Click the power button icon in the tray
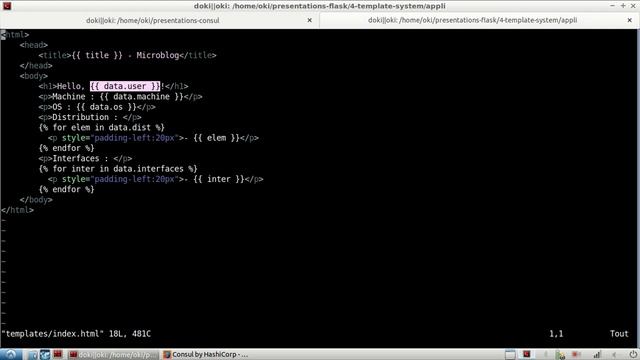This screenshot has width=640, height=360. coord(633,355)
